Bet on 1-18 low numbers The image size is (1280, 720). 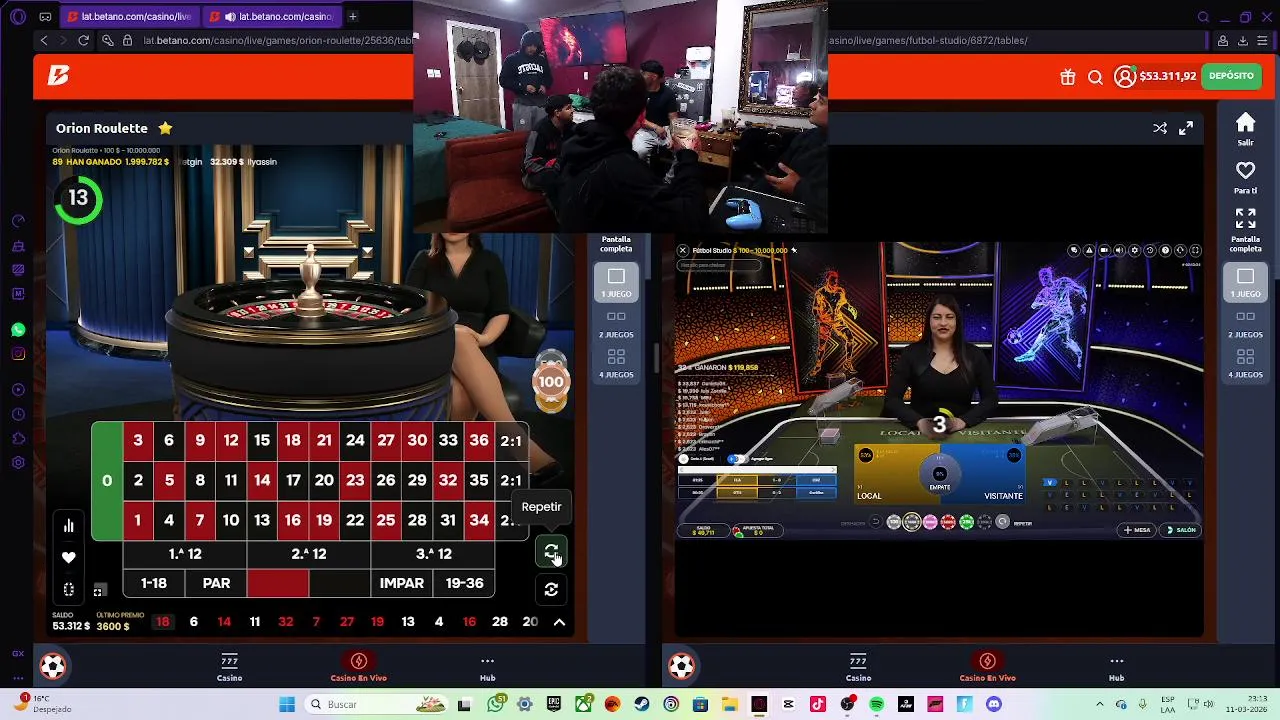tap(154, 583)
